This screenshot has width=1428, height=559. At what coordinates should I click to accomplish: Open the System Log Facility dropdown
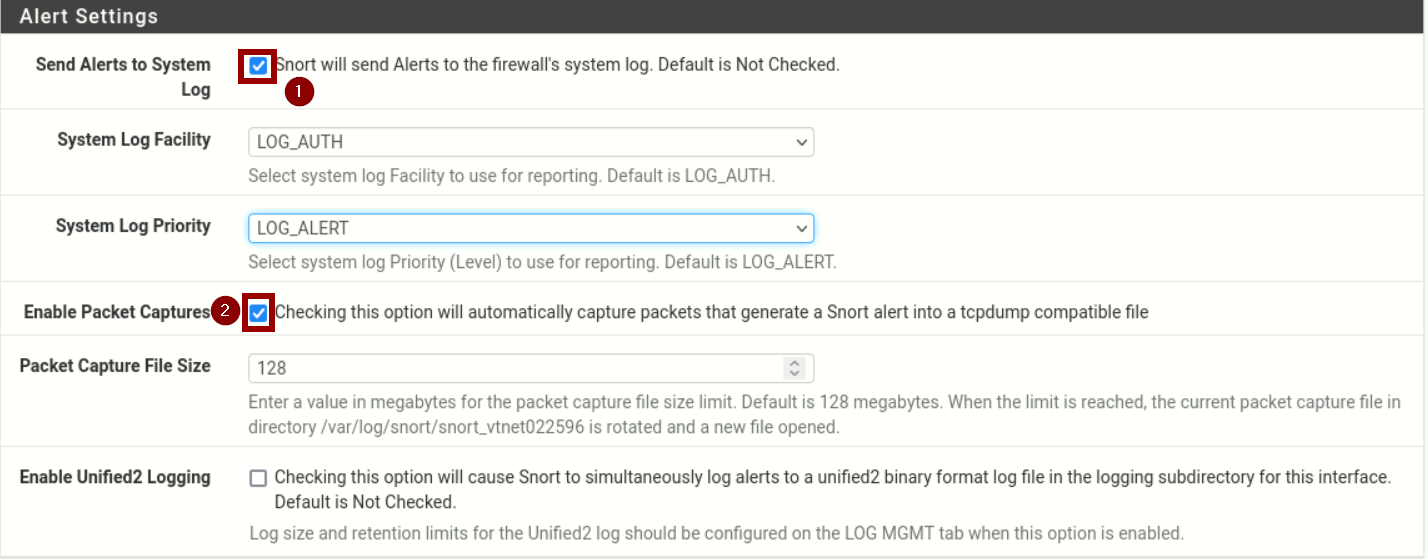coord(530,142)
